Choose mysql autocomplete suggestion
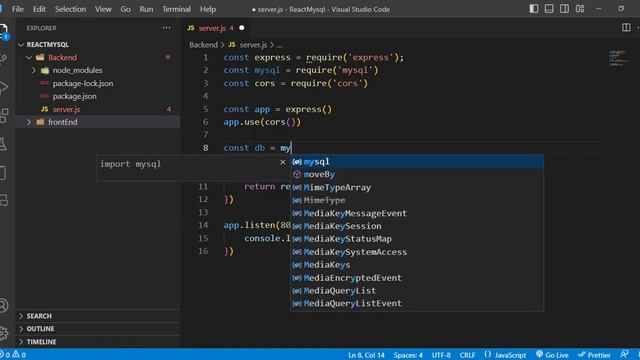Screen dimensions: 640x360 point(417,162)
